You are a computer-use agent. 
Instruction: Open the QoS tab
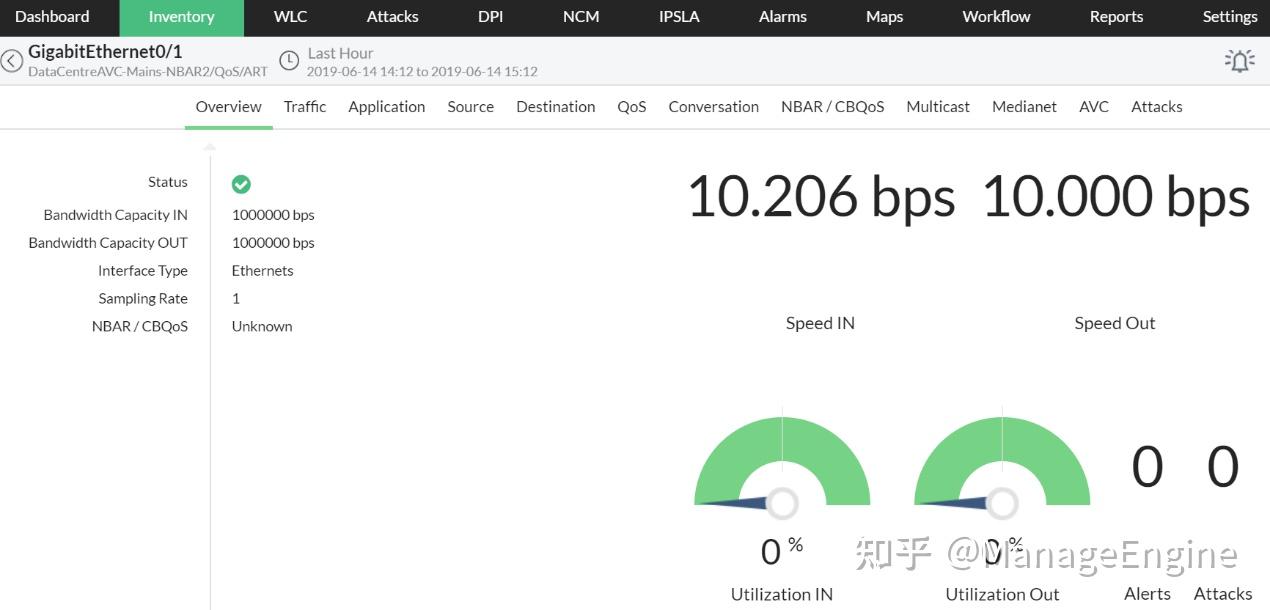click(631, 106)
